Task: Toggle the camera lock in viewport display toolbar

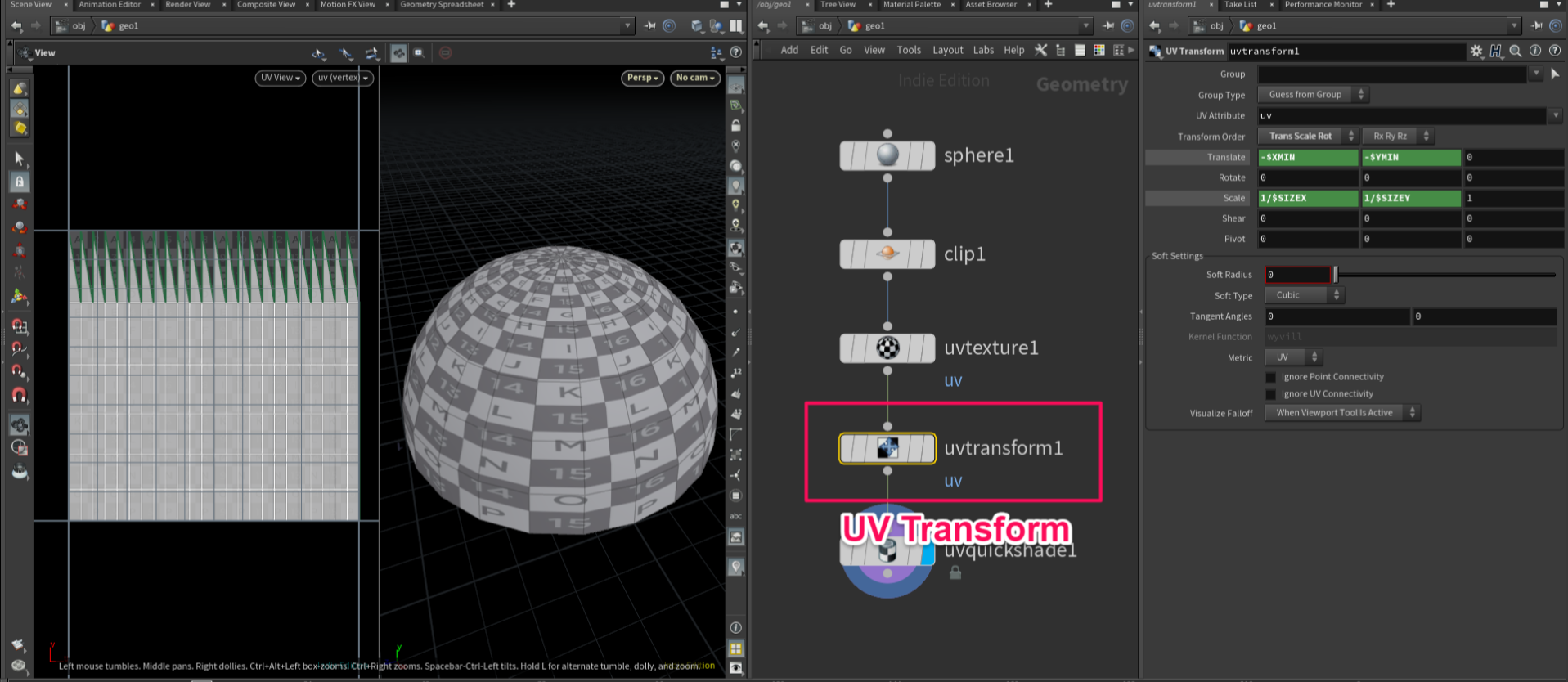Action: [x=736, y=125]
